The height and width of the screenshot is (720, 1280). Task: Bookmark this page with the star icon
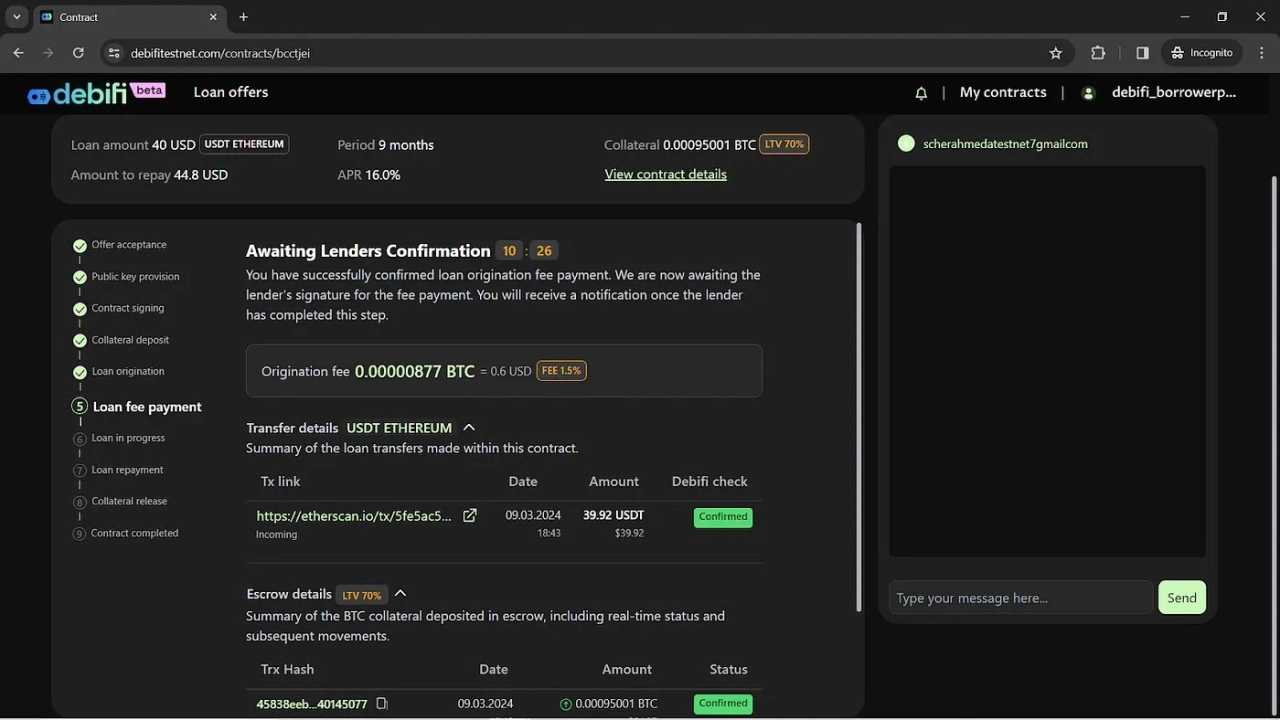[x=1055, y=53]
